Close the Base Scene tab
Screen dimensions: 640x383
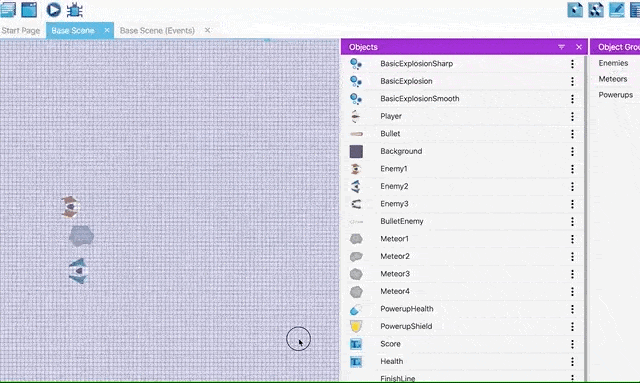[x=107, y=30]
